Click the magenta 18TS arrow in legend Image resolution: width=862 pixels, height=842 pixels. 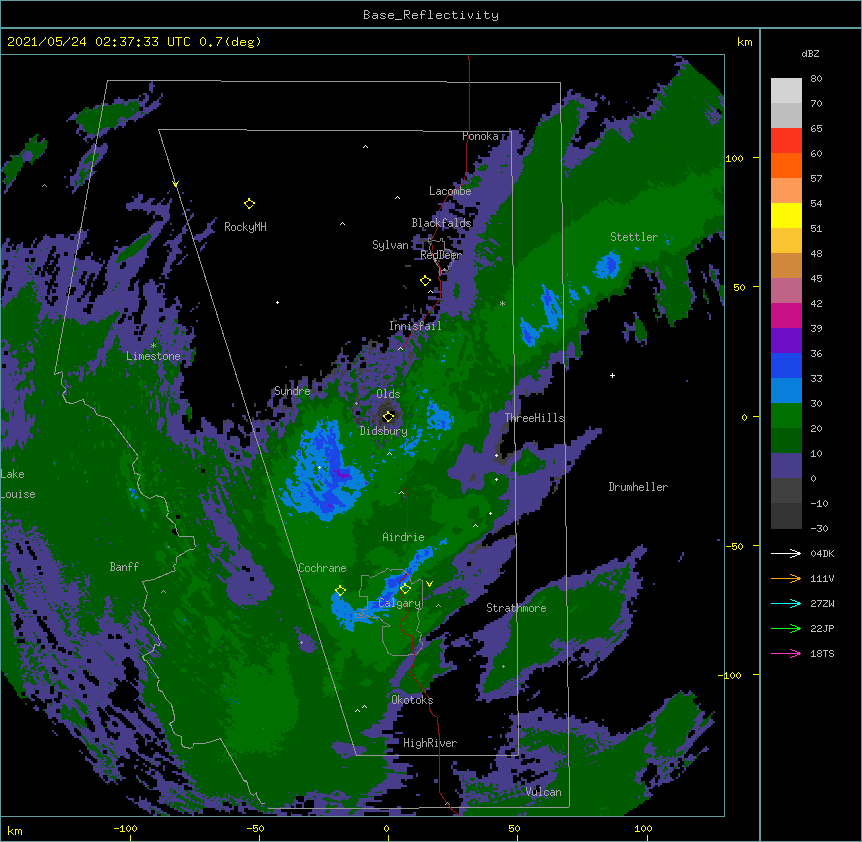(786, 653)
